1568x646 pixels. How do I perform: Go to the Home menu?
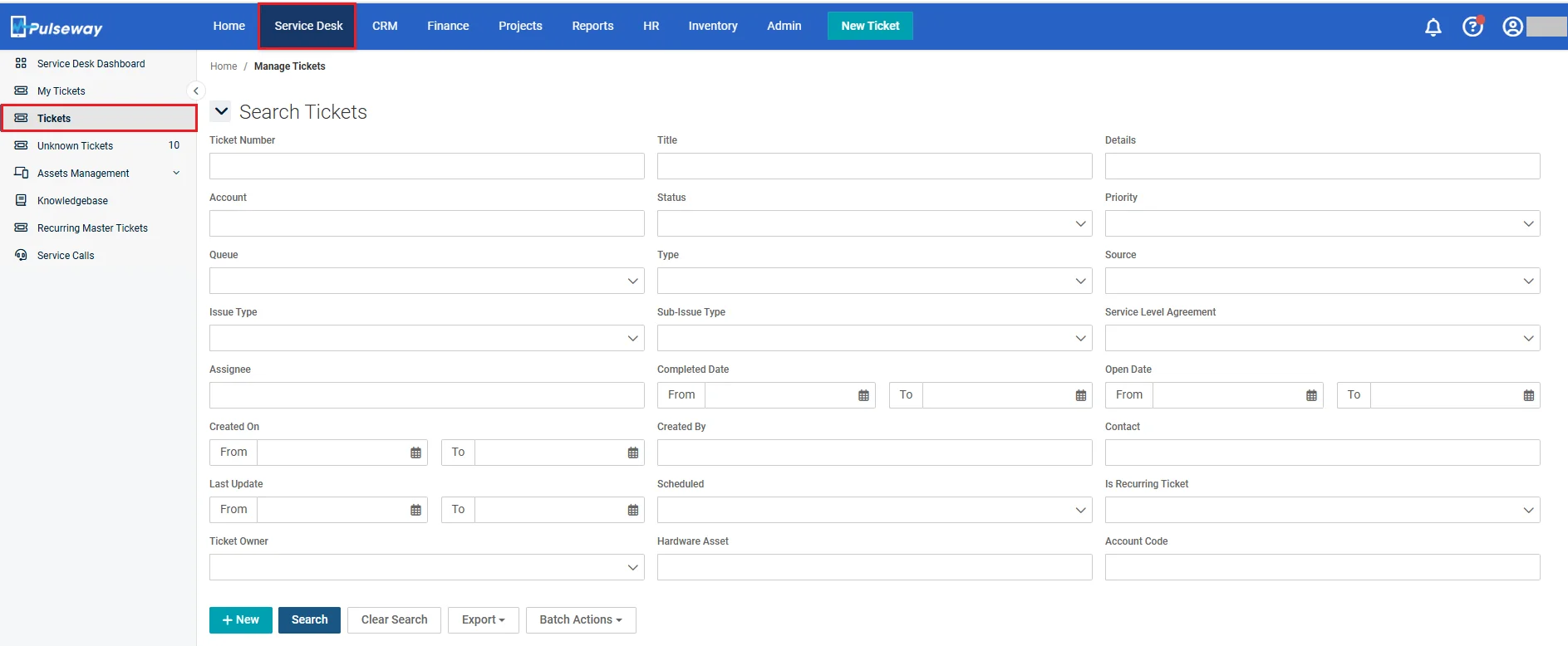(x=229, y=26)
